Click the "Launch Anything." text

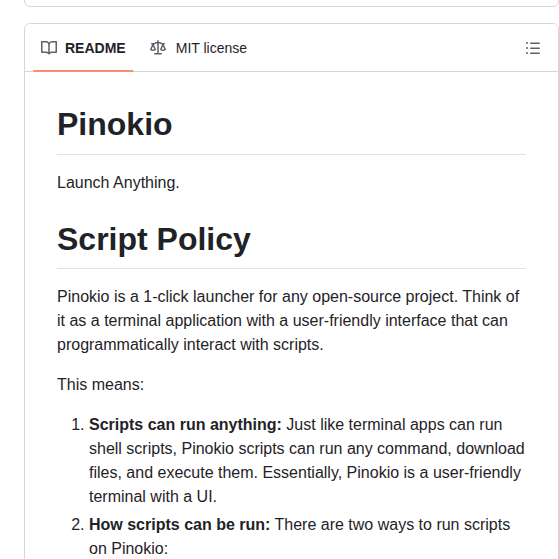[x=118, y=183]
